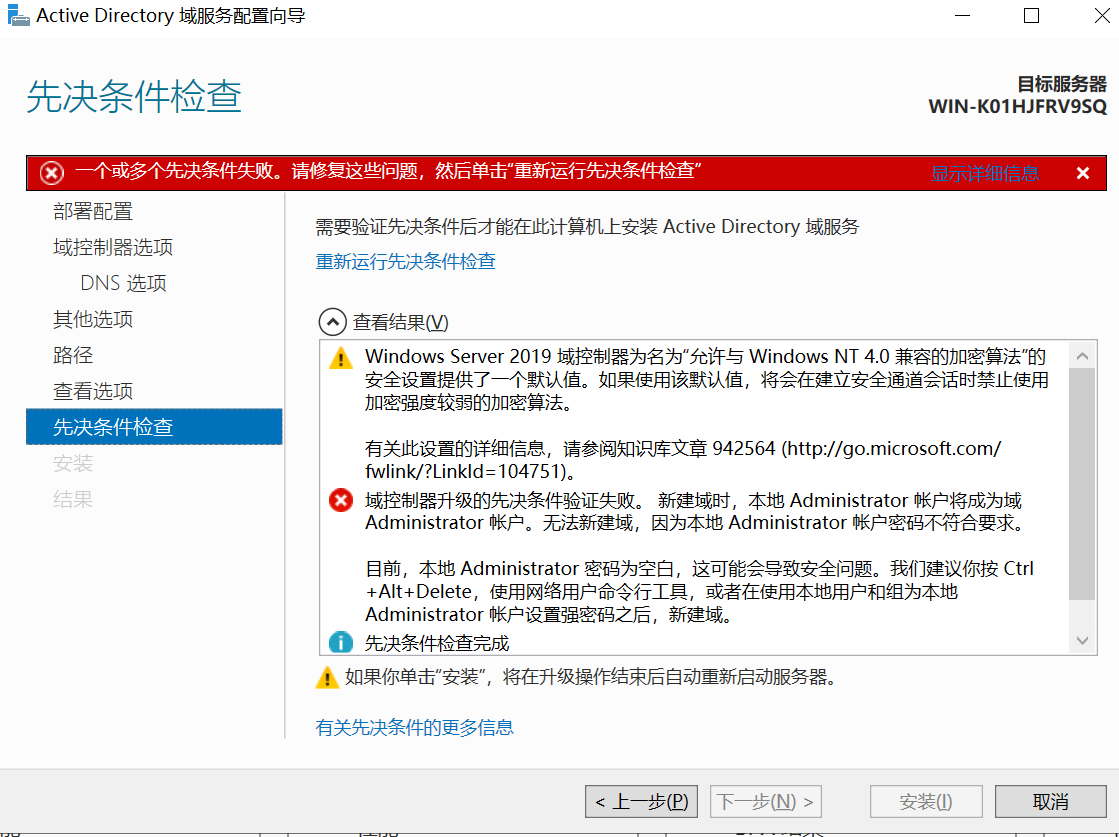Go to 部署配置 step in sidebar
Image resolution: width=1119 pixels, height=837 pixels.
tap(93, 211)
